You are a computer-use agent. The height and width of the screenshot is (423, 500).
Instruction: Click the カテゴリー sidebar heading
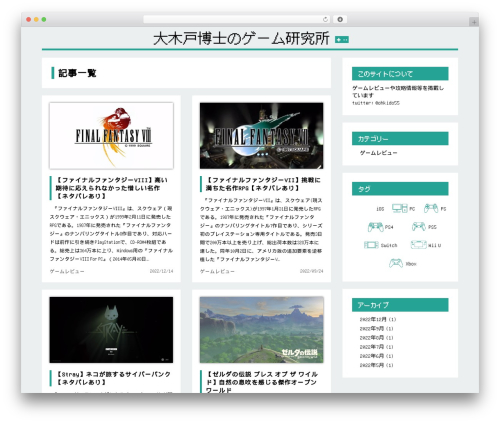point(400,139)
